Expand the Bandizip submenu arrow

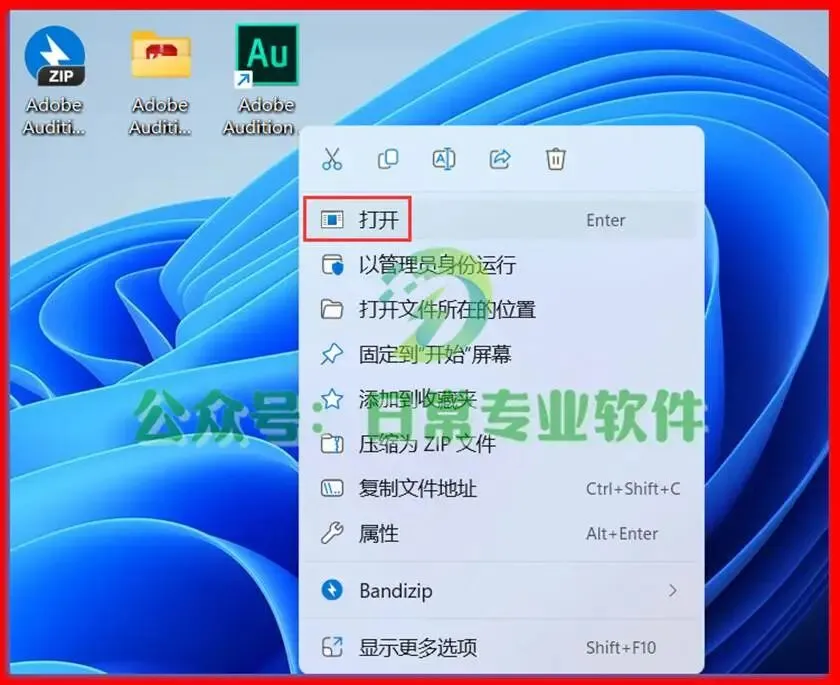pyautogui.click(x=673, y=591)
